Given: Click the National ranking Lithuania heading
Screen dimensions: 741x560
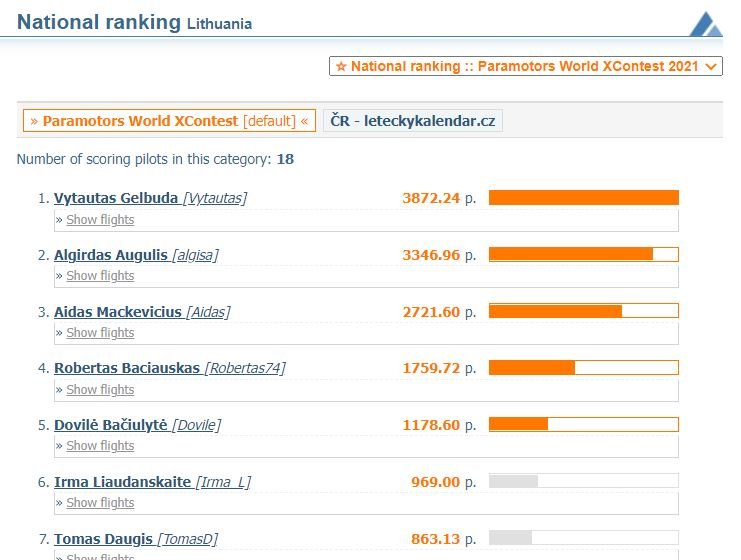Looking at the screenshot, I should (134, 22).
